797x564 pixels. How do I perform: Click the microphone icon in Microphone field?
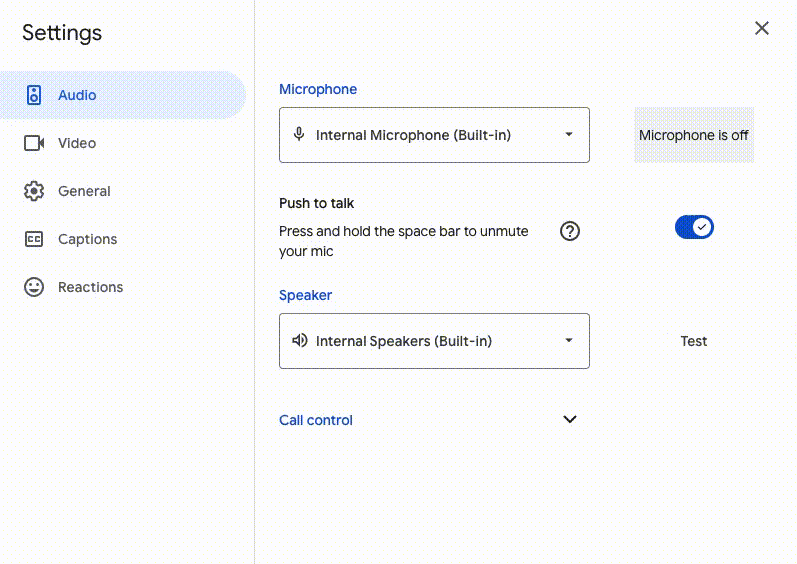point(298,135)
